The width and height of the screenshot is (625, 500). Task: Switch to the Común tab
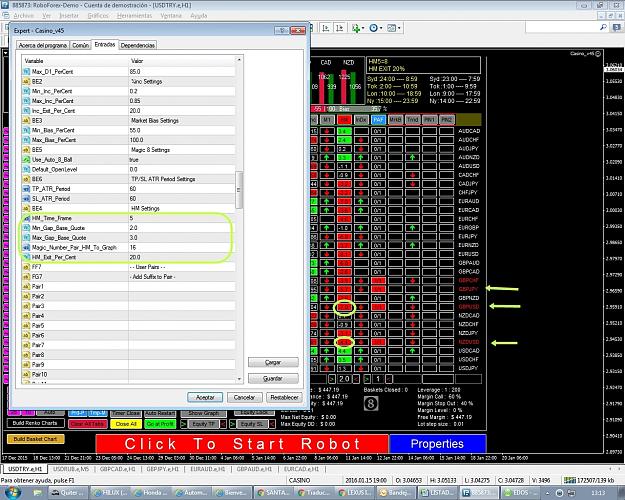[x=80, y=45]
